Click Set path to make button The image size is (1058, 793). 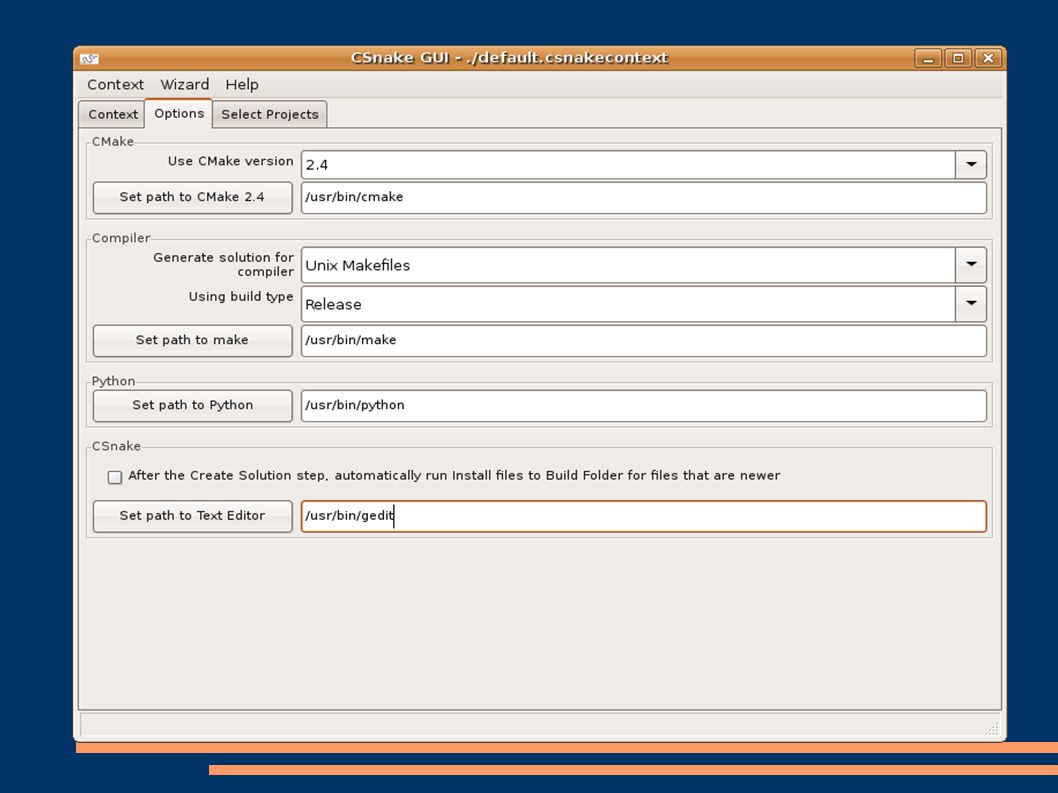tap(192, 340)
